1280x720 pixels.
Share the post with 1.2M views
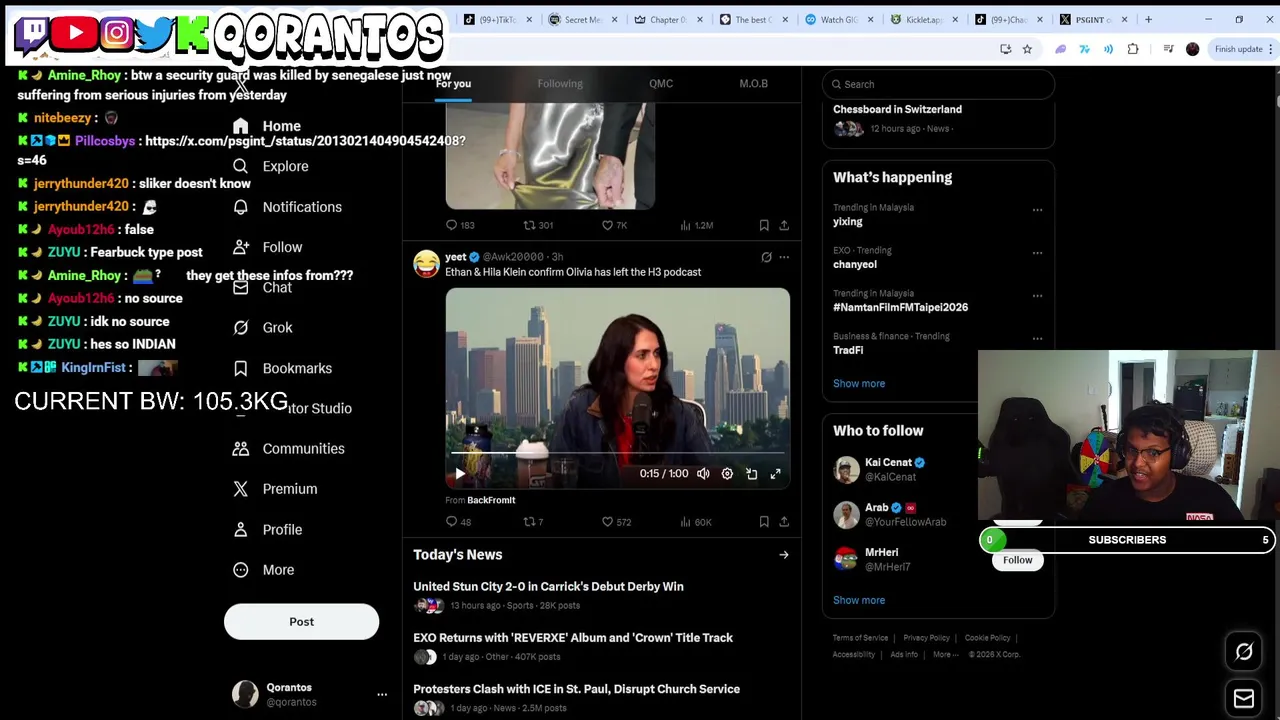click(784, 226)
